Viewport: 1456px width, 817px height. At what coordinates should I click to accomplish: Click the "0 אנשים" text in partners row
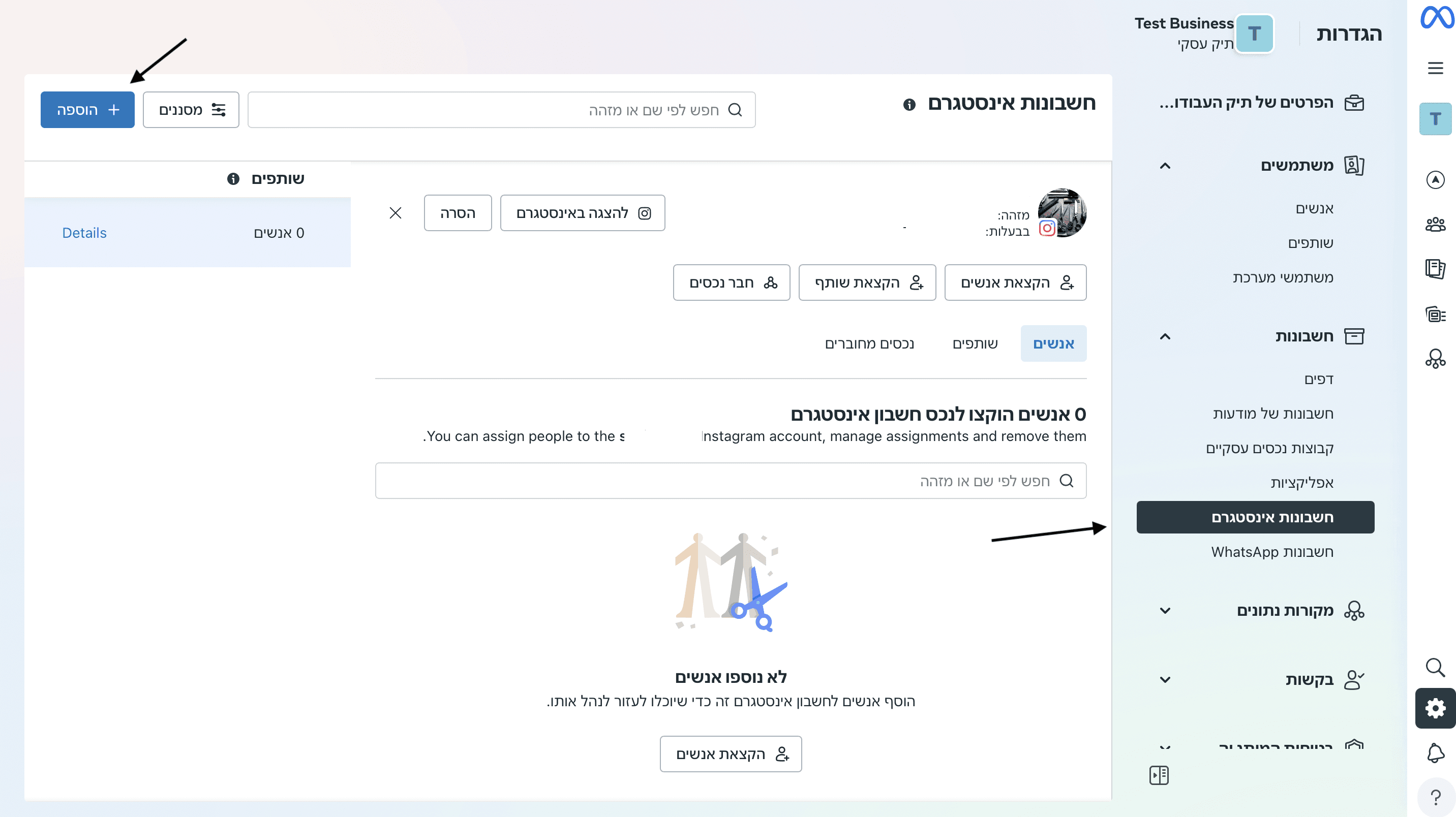[x=279, y=233]
